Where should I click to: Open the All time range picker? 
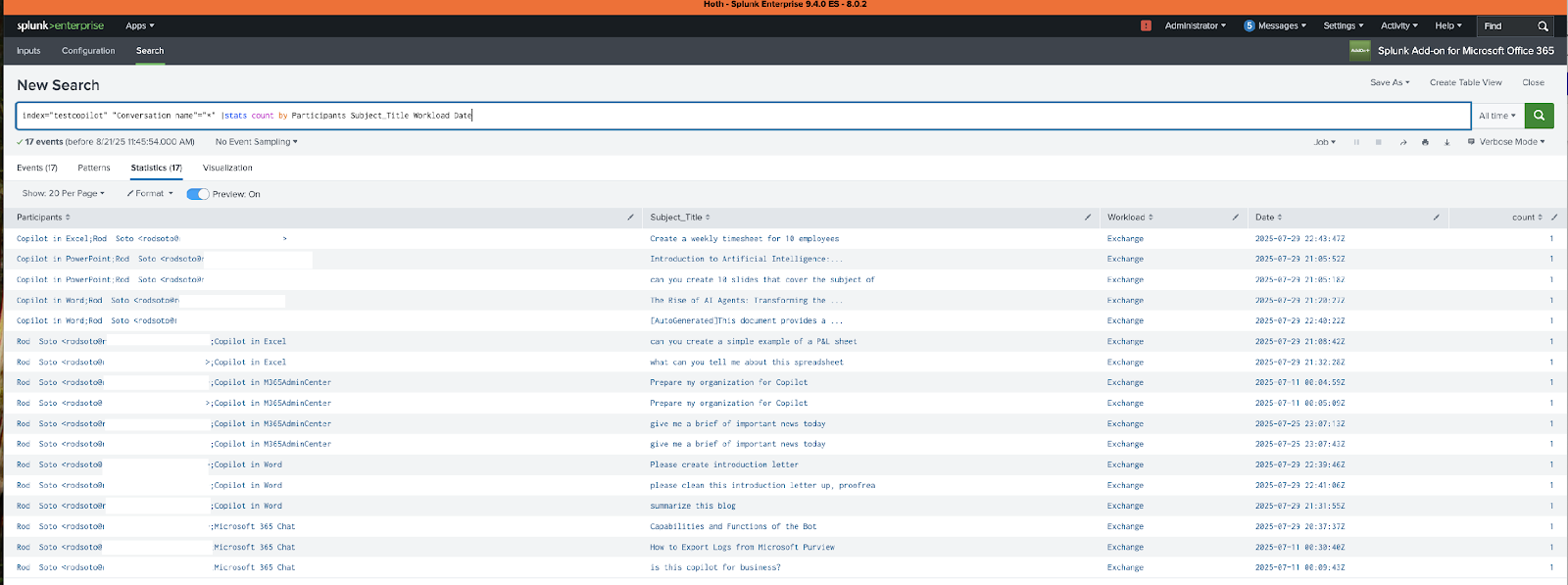1497,116
